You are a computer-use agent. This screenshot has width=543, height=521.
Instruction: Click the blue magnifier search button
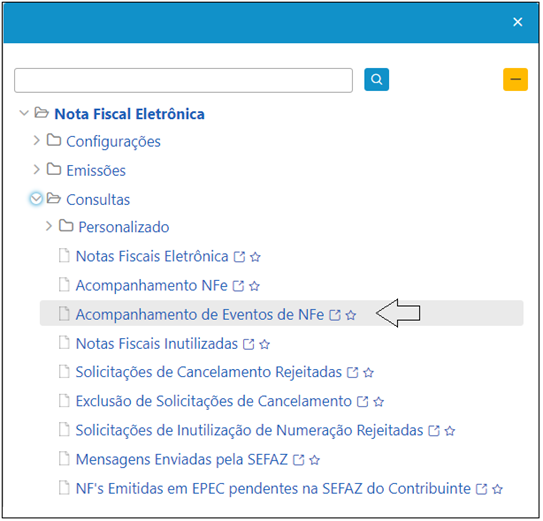pos(376,80)
